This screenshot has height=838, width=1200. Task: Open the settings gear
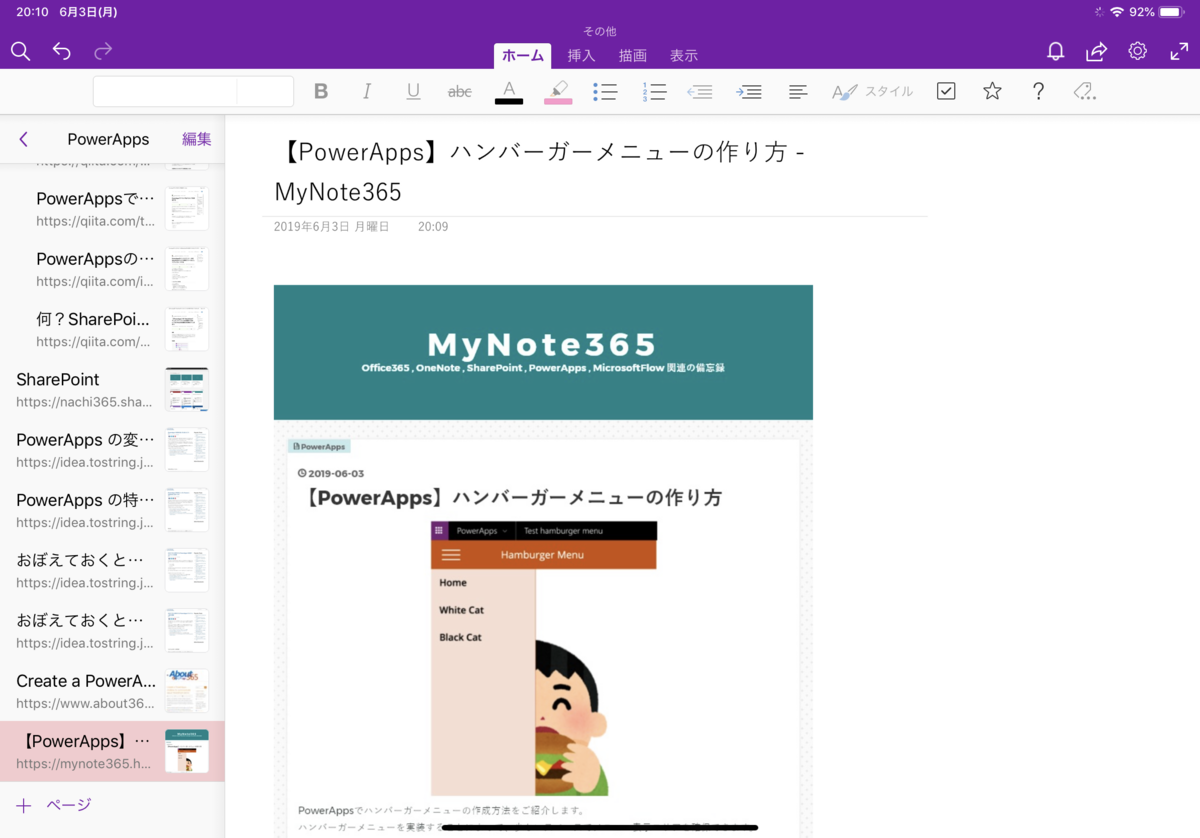[1137, 51]
